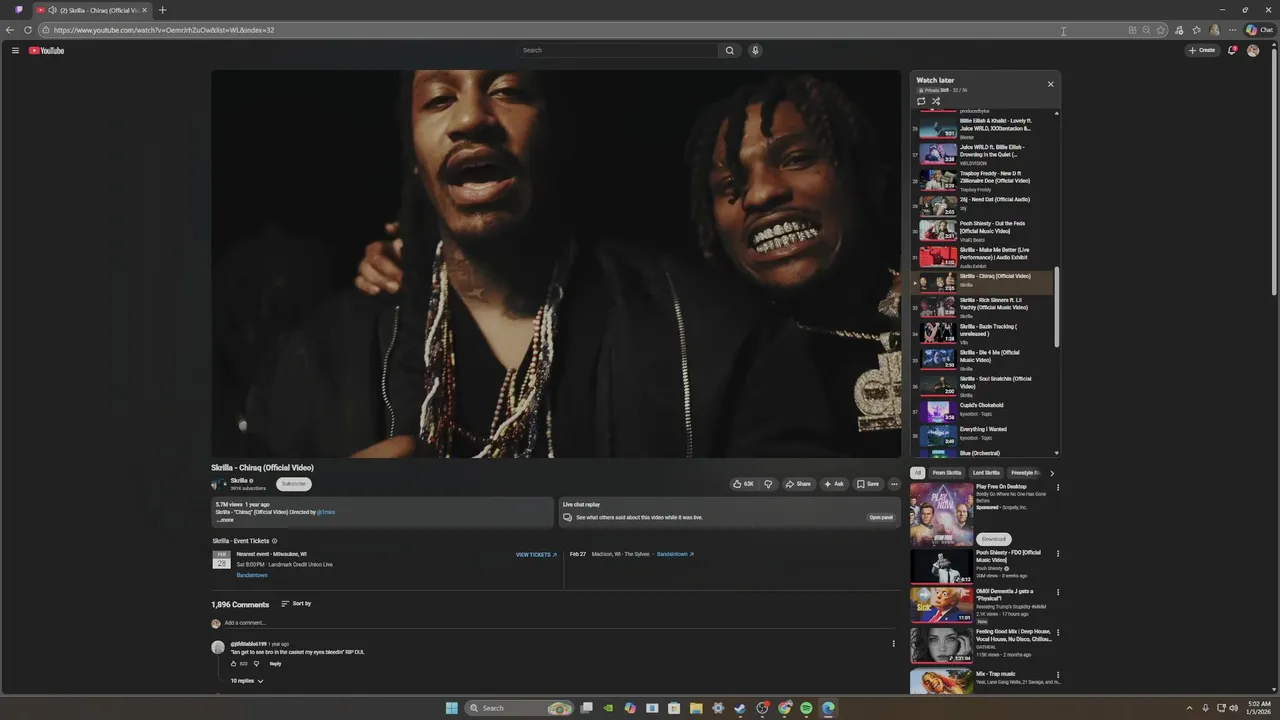Open the Windows Start menu

[452, 708]
